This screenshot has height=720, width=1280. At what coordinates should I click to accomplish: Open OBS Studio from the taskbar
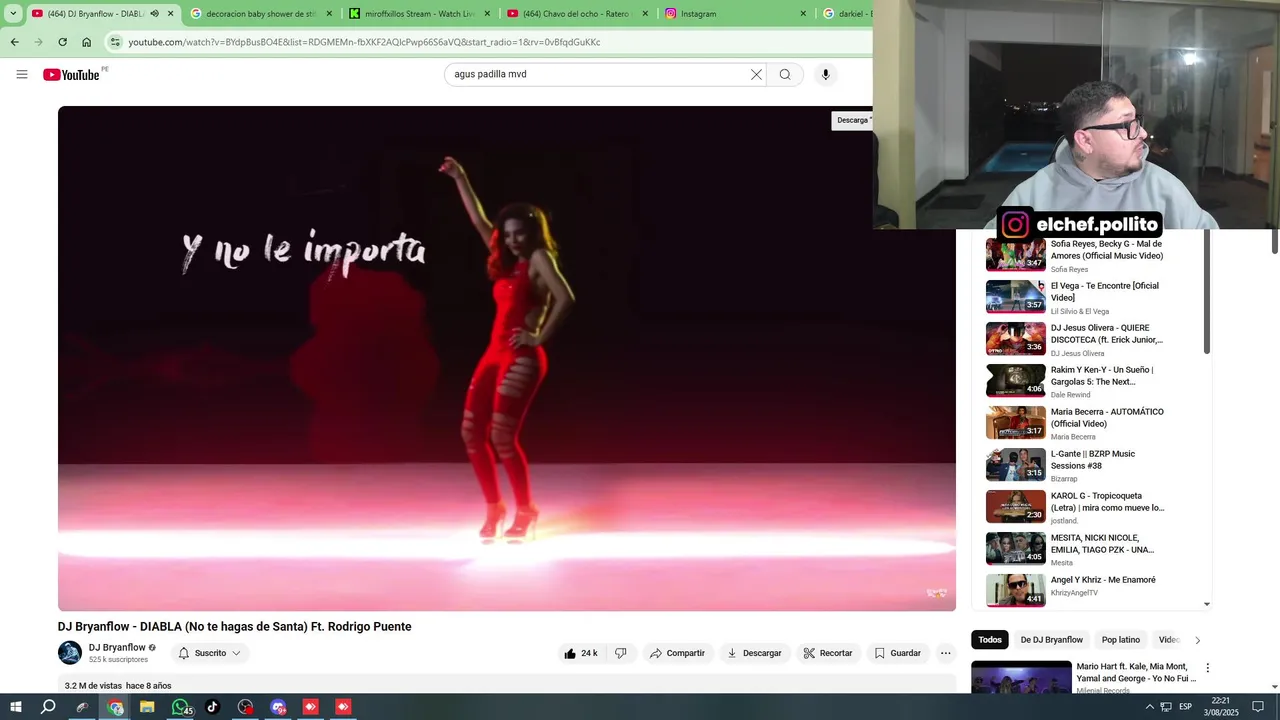point(245,707)
